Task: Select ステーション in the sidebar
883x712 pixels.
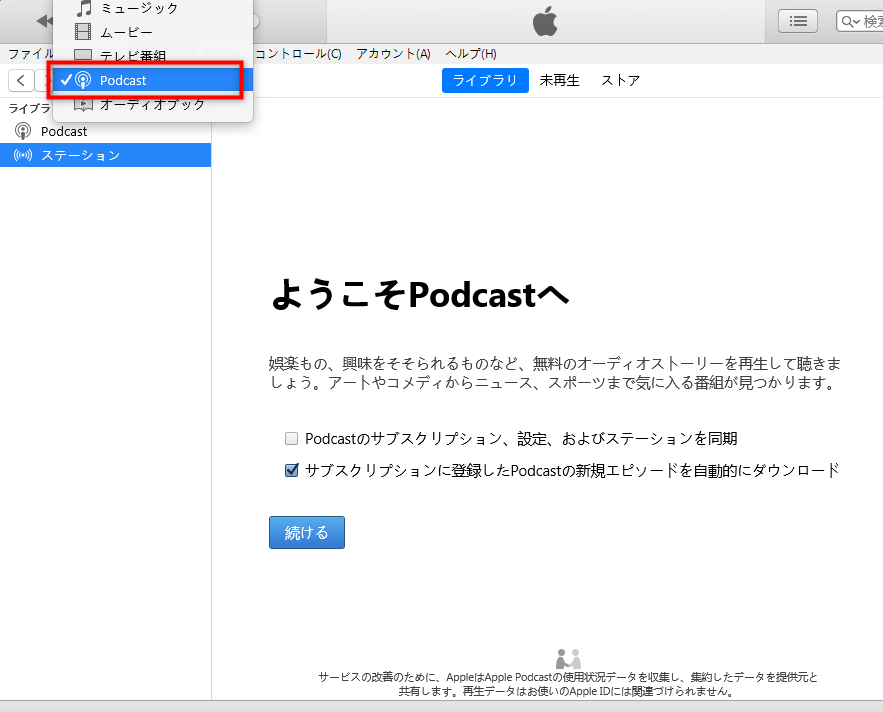Action: click(x=105, y=155)
